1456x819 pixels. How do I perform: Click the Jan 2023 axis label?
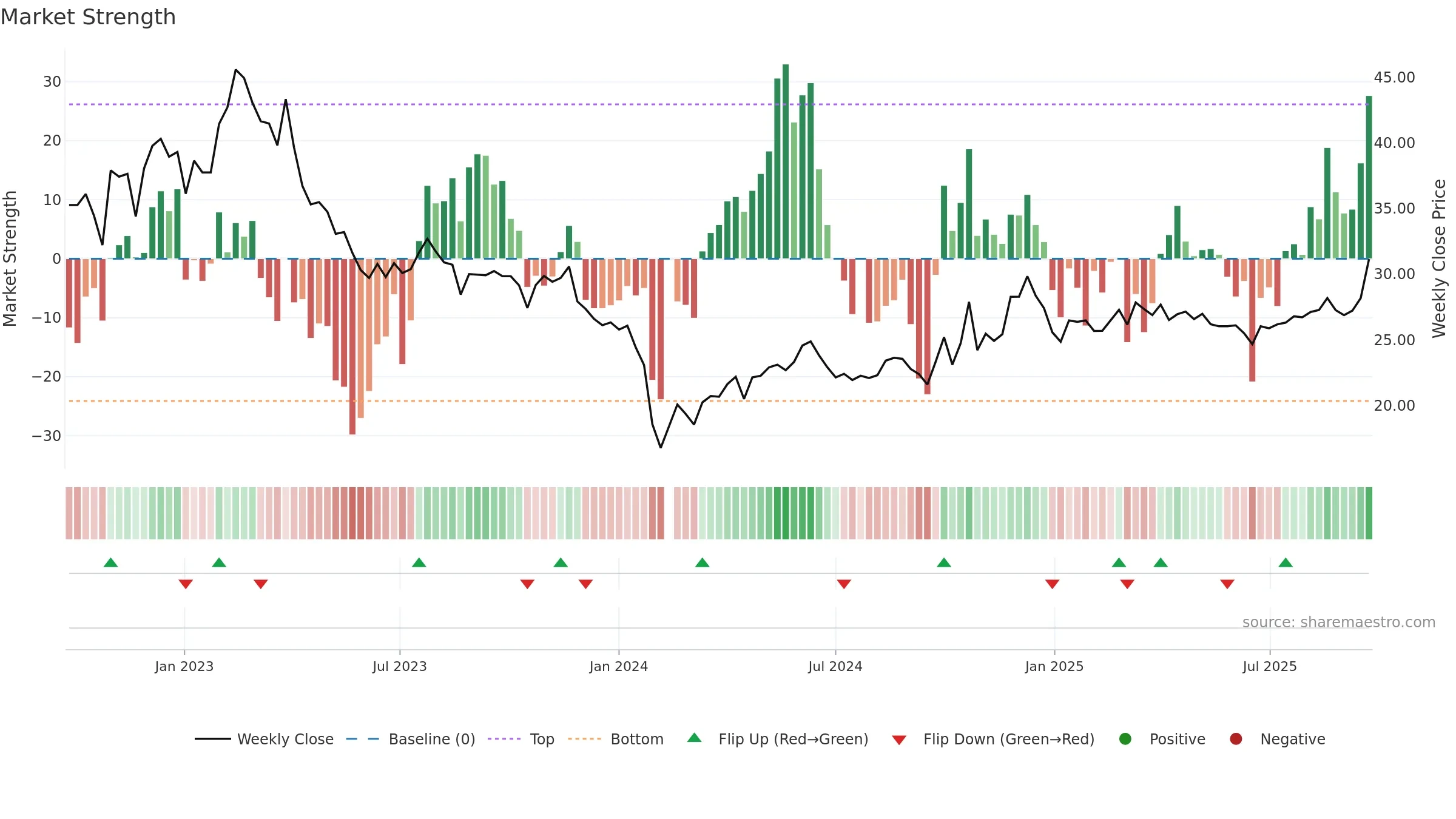pyautogui.click(x=184, y=666)
